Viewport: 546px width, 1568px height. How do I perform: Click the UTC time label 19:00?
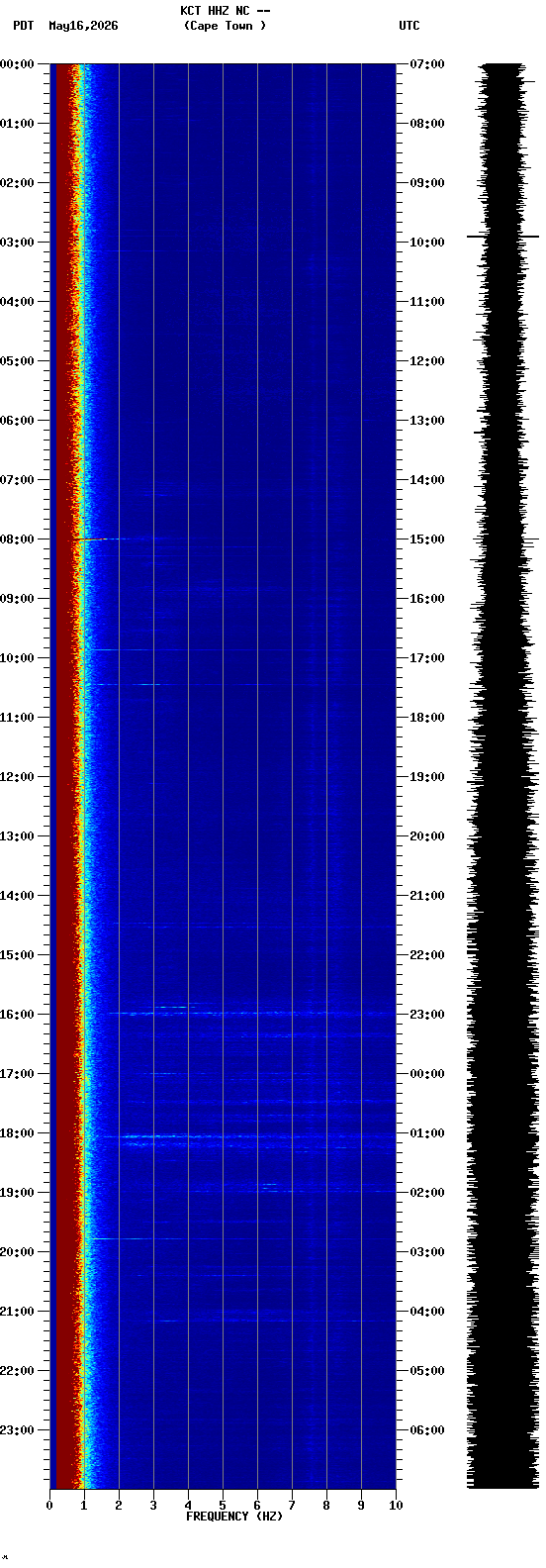click(x=427, y=777)
